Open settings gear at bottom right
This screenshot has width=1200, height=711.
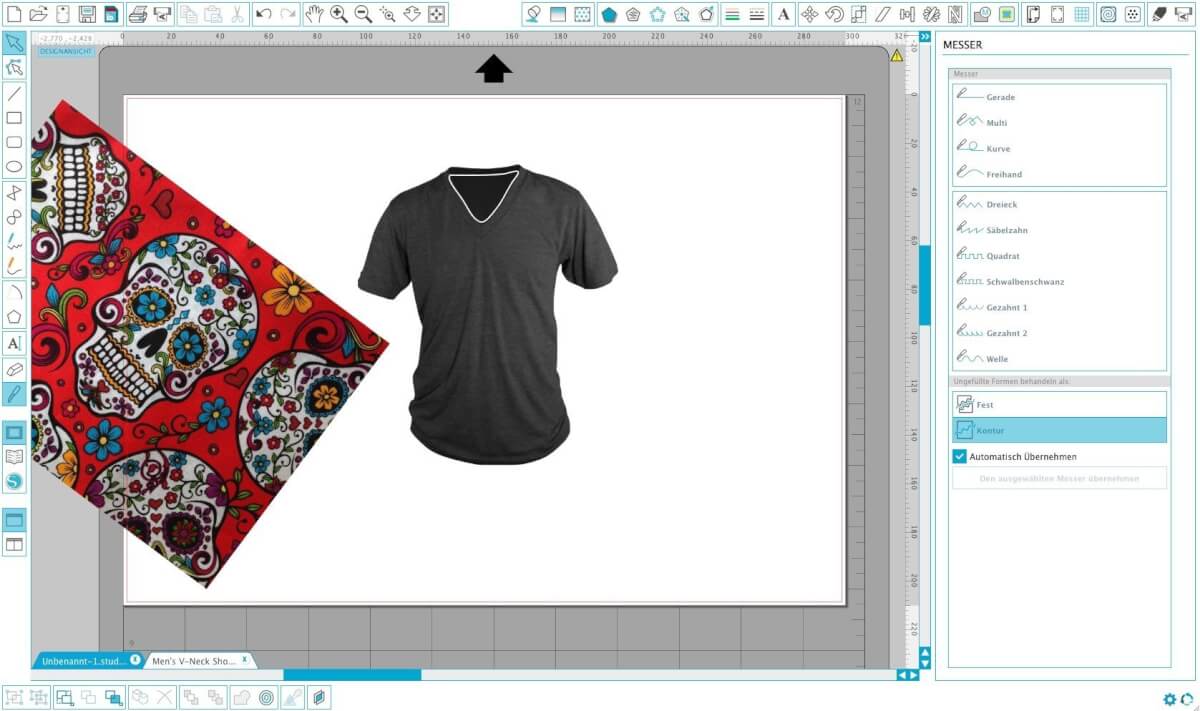point(1169,699)
